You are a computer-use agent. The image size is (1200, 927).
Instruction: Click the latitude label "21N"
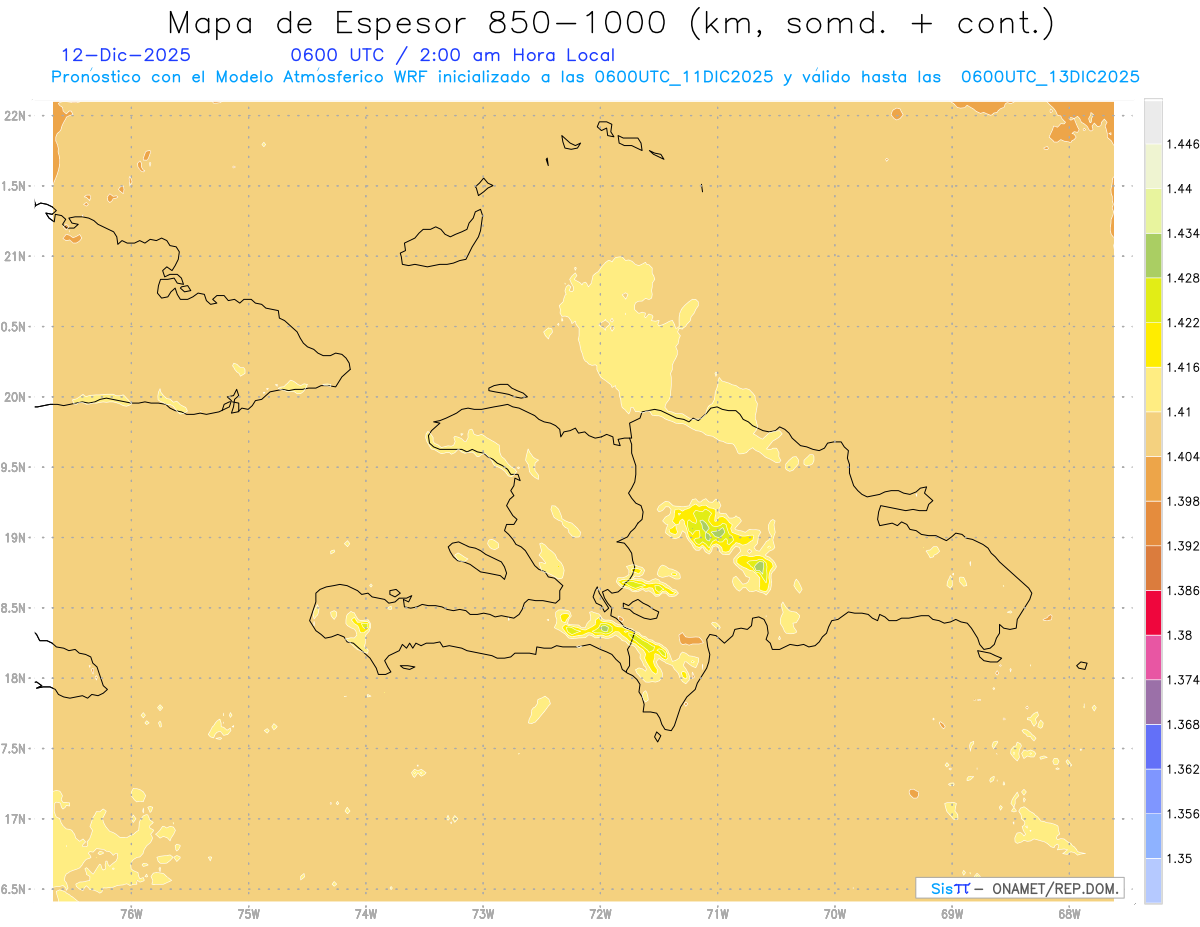click(16, 256)
